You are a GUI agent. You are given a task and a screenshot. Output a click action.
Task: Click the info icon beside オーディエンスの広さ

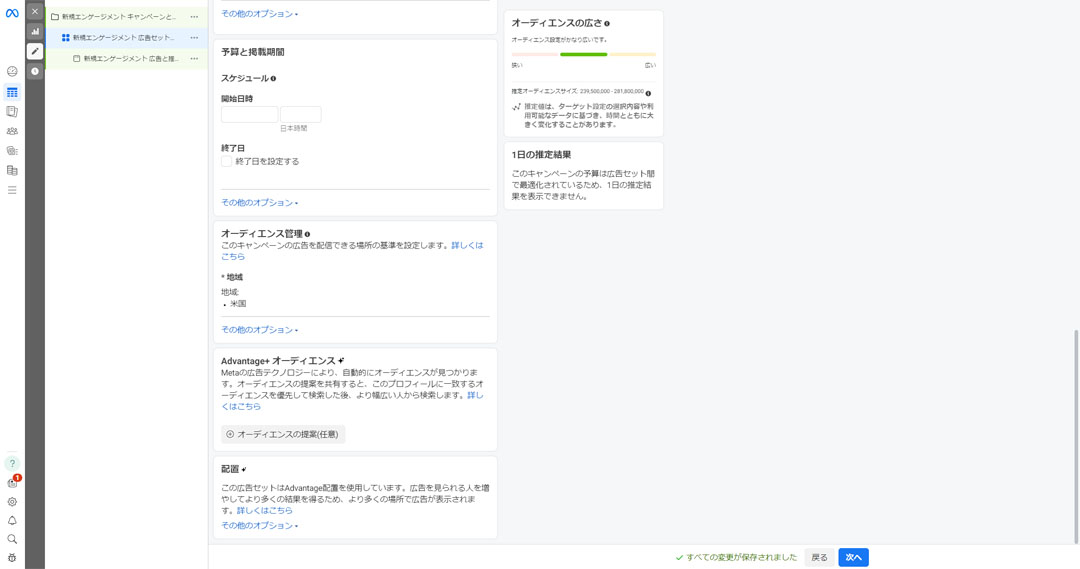607,23
